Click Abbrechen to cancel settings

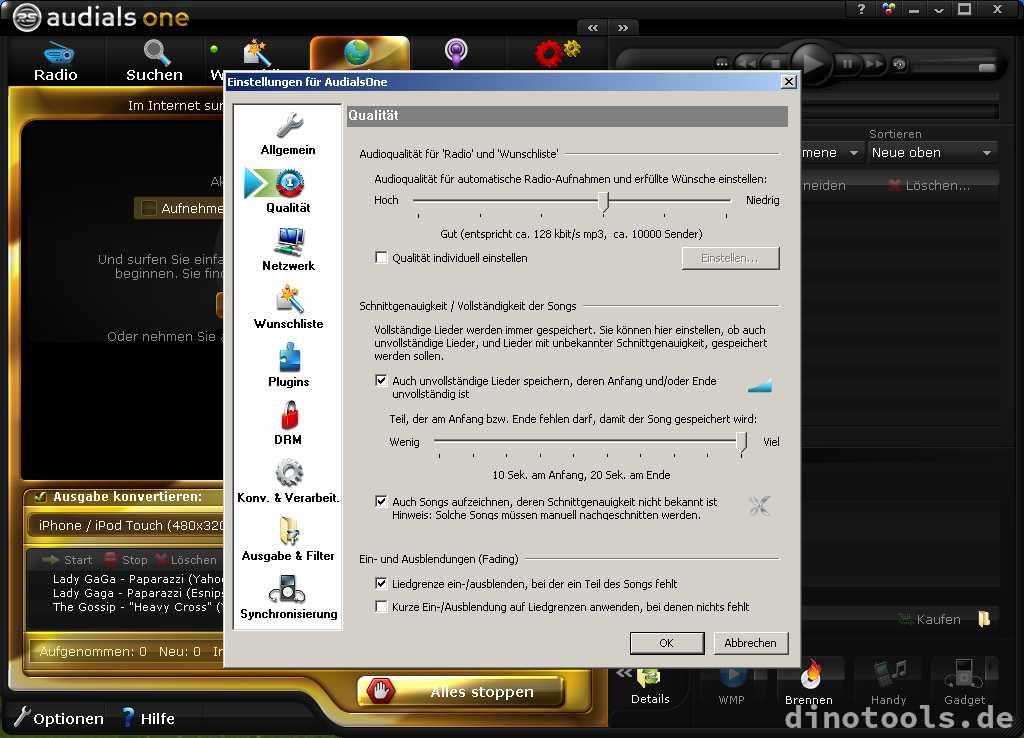pos(750,643)
